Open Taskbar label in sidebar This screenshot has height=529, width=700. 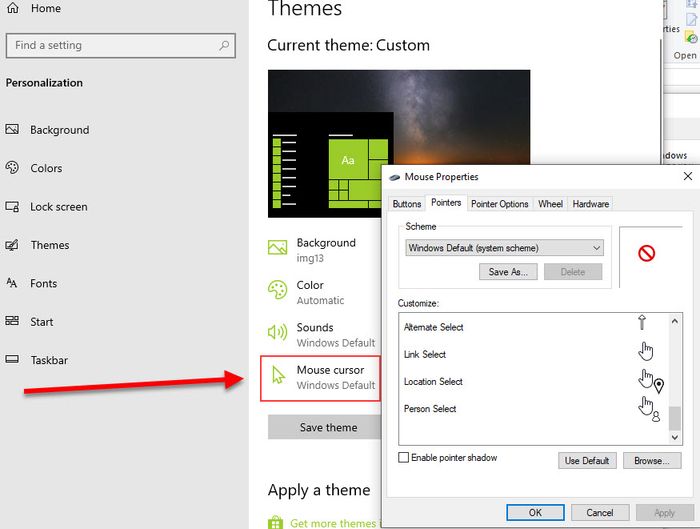click(49, 360)
